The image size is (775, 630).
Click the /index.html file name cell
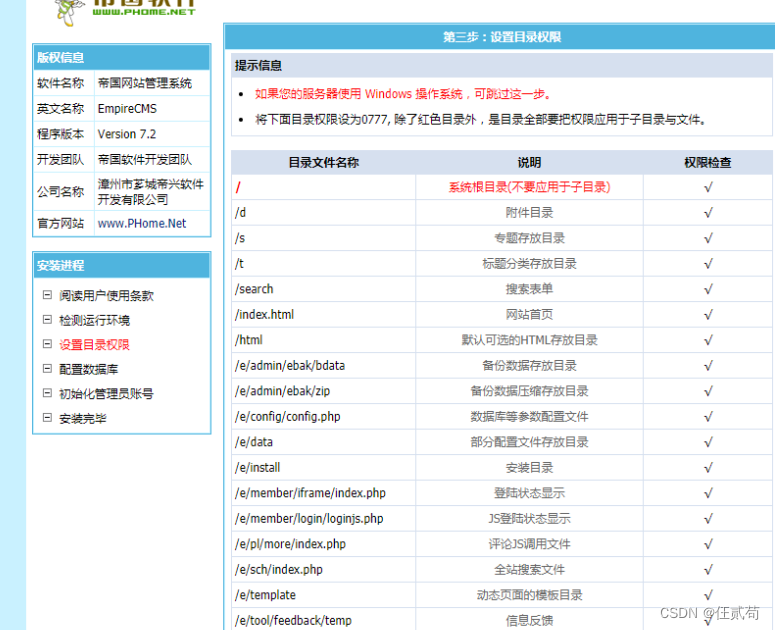pos(324,315)
